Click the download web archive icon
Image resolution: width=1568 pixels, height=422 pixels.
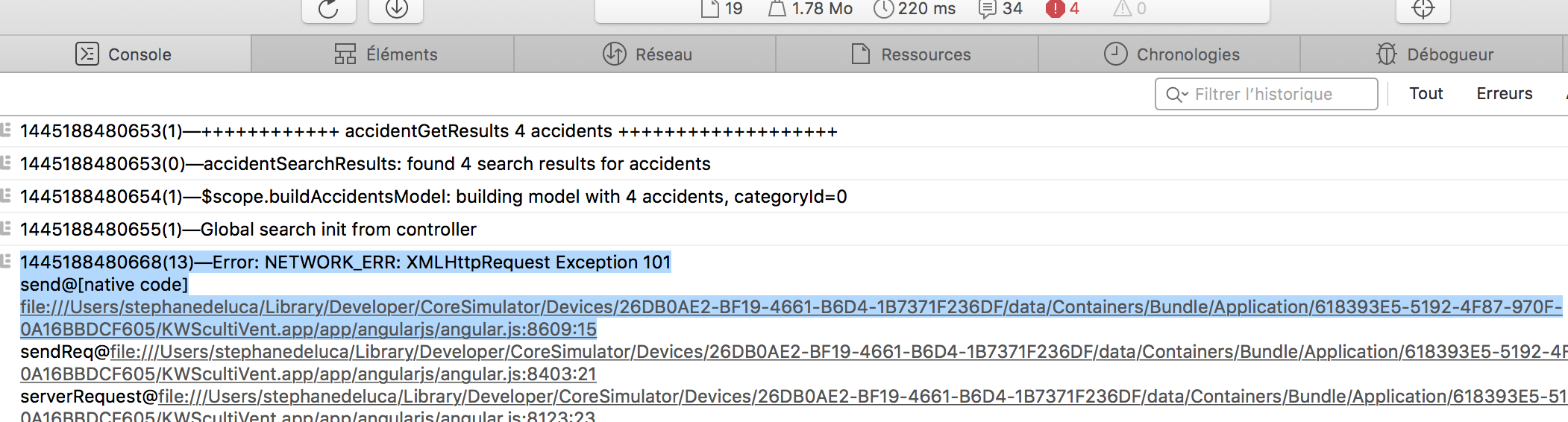click(397, 9)
